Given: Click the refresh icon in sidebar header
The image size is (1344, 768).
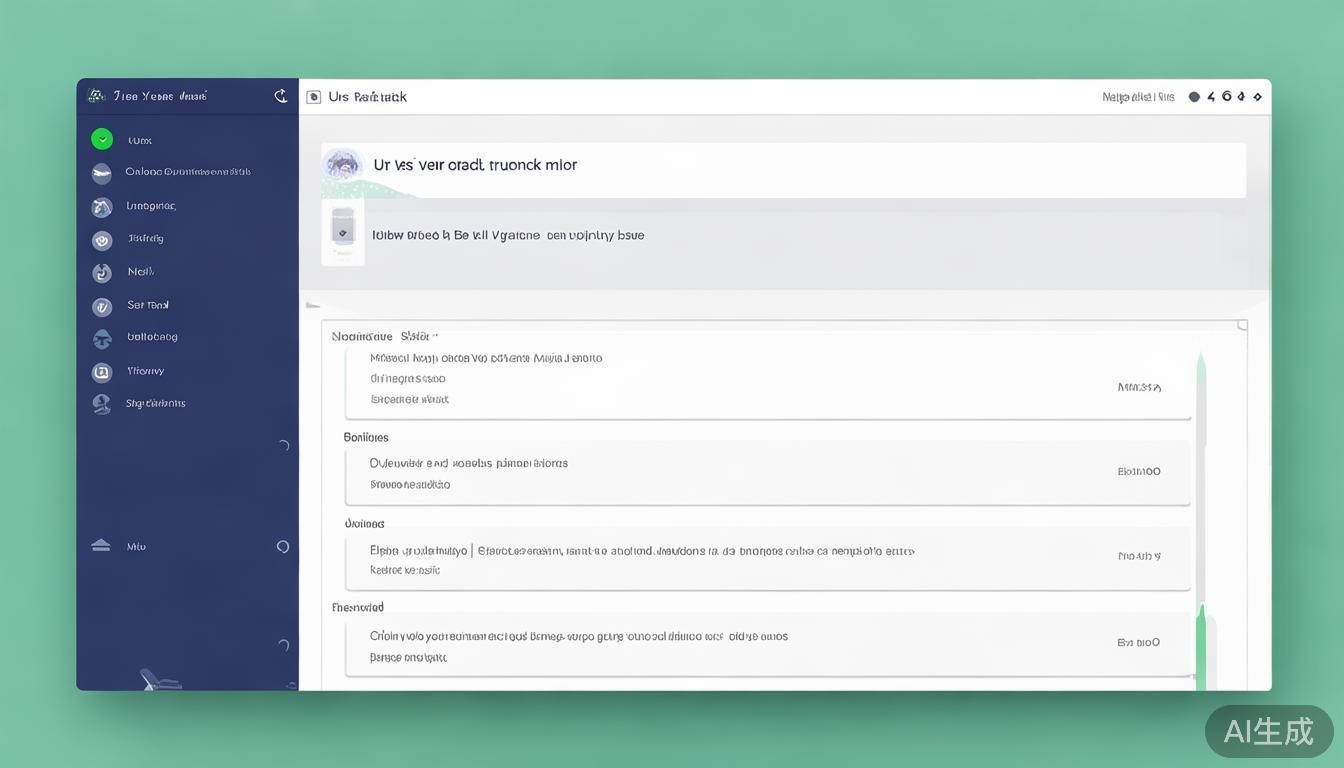Looking at the screenshot, I should (281, 96).
